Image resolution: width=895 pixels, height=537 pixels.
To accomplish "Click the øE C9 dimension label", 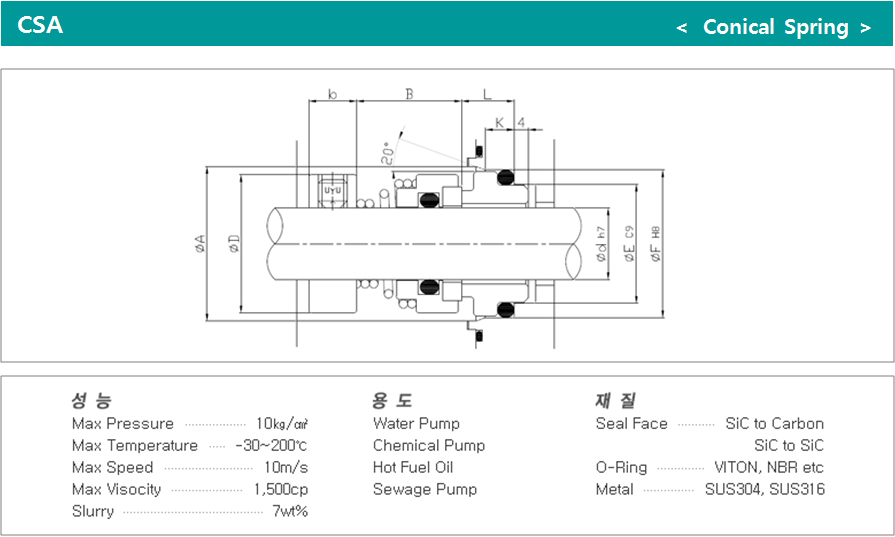I will (629, 244).
